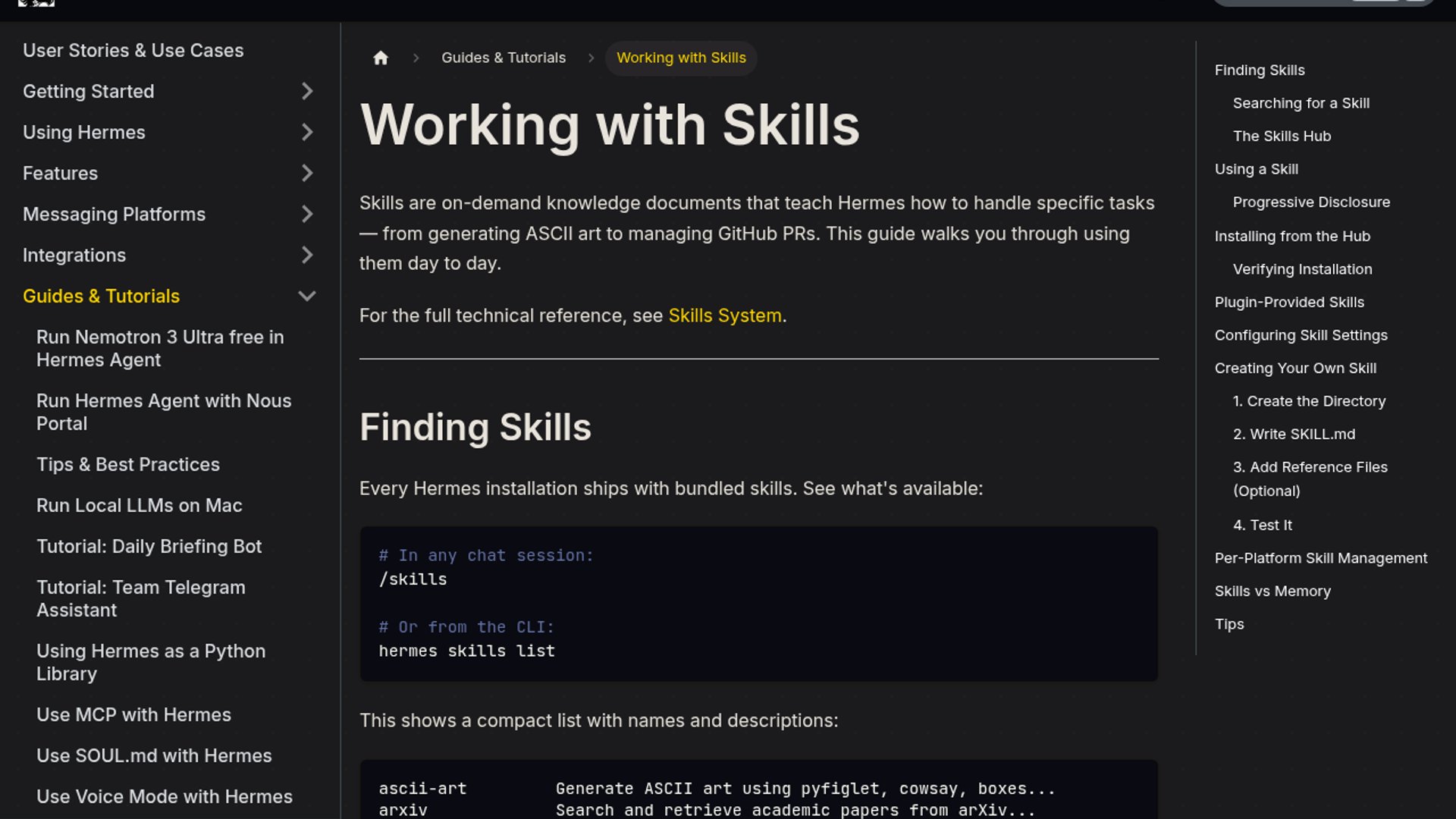
Task: Jump to Searching for a Skill section
Action: 1301,103
